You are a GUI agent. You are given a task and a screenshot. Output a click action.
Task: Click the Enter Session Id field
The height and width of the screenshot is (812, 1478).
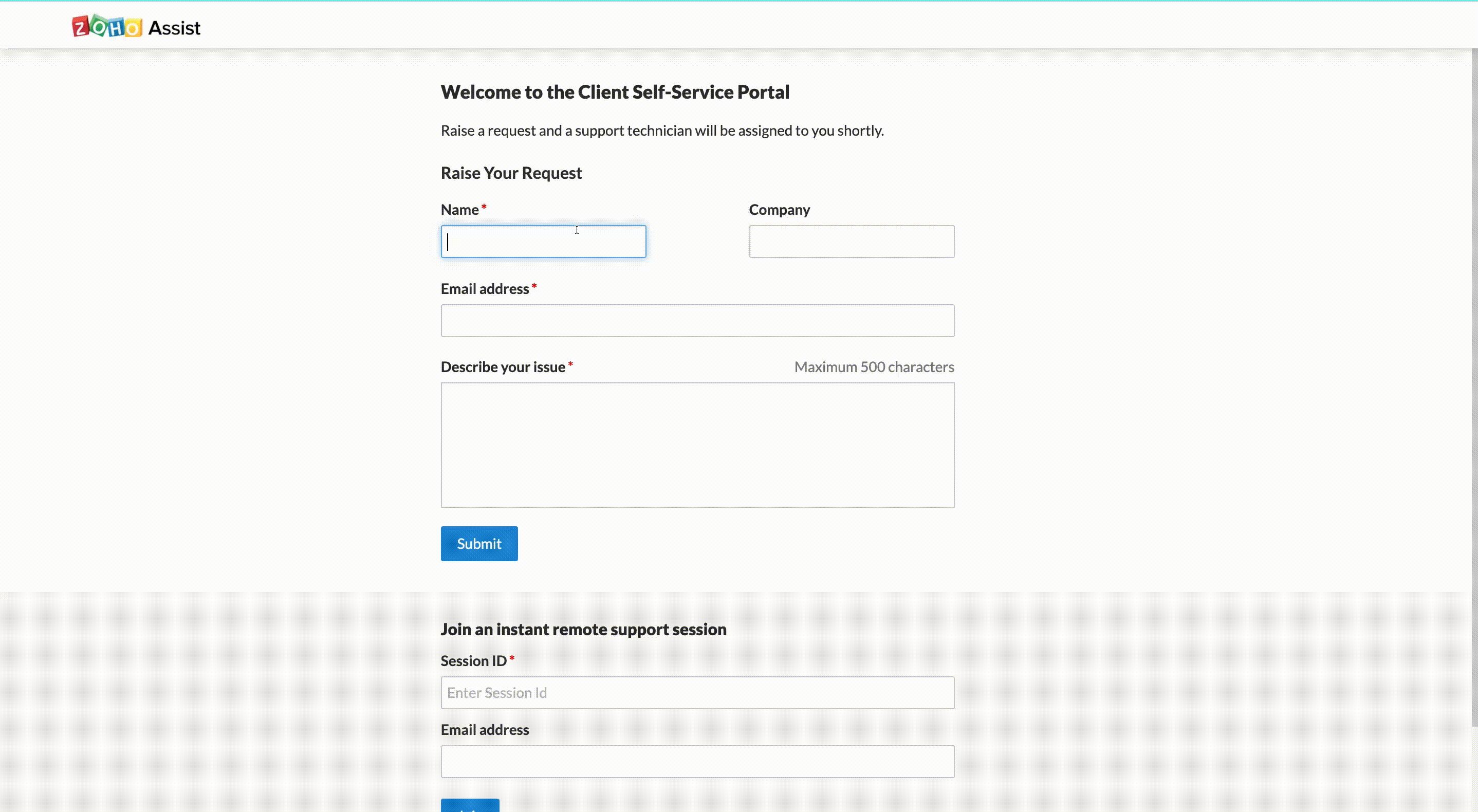[x=697, y=693]
